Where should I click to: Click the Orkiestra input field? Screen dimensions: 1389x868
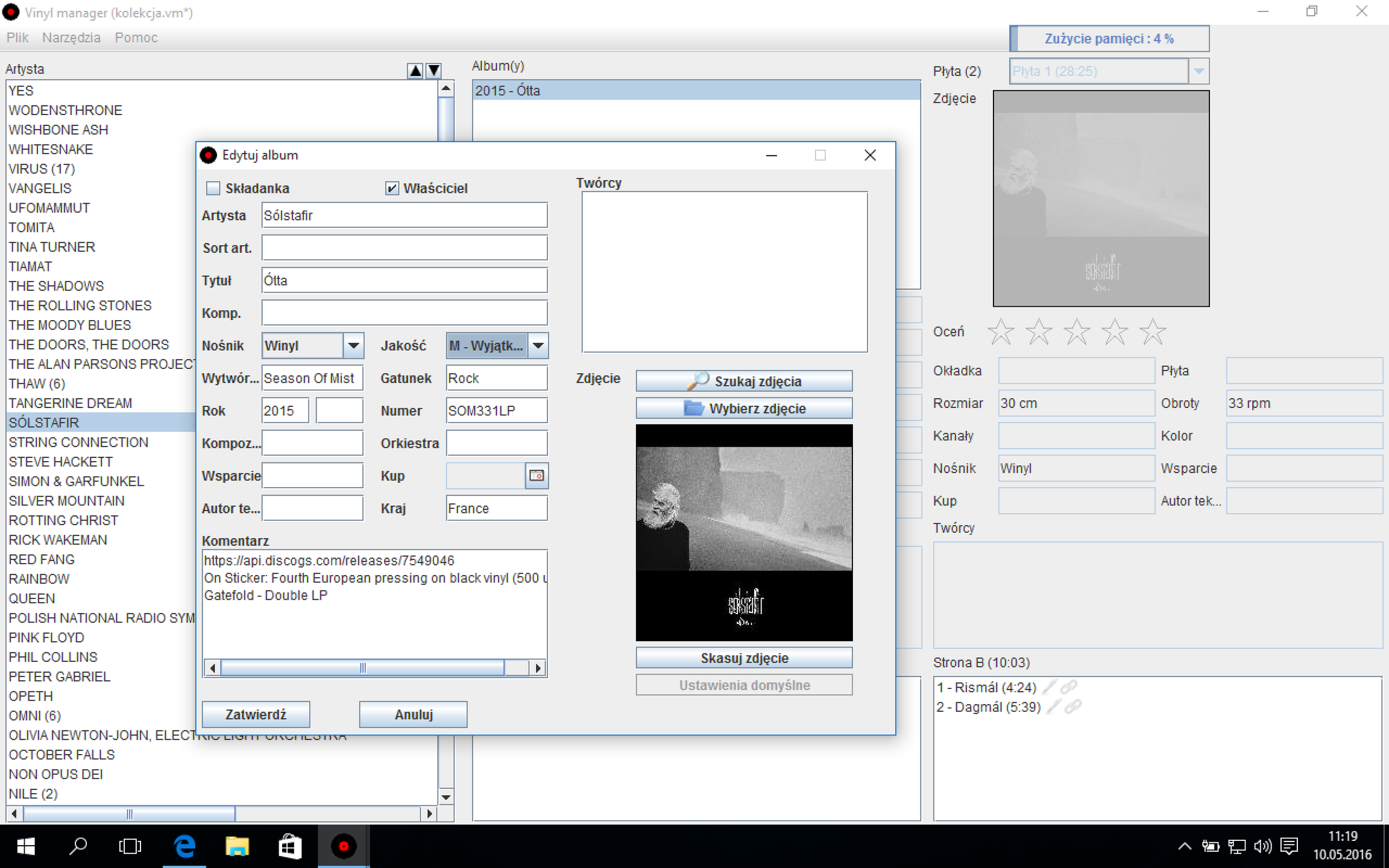tap(497, 443)
